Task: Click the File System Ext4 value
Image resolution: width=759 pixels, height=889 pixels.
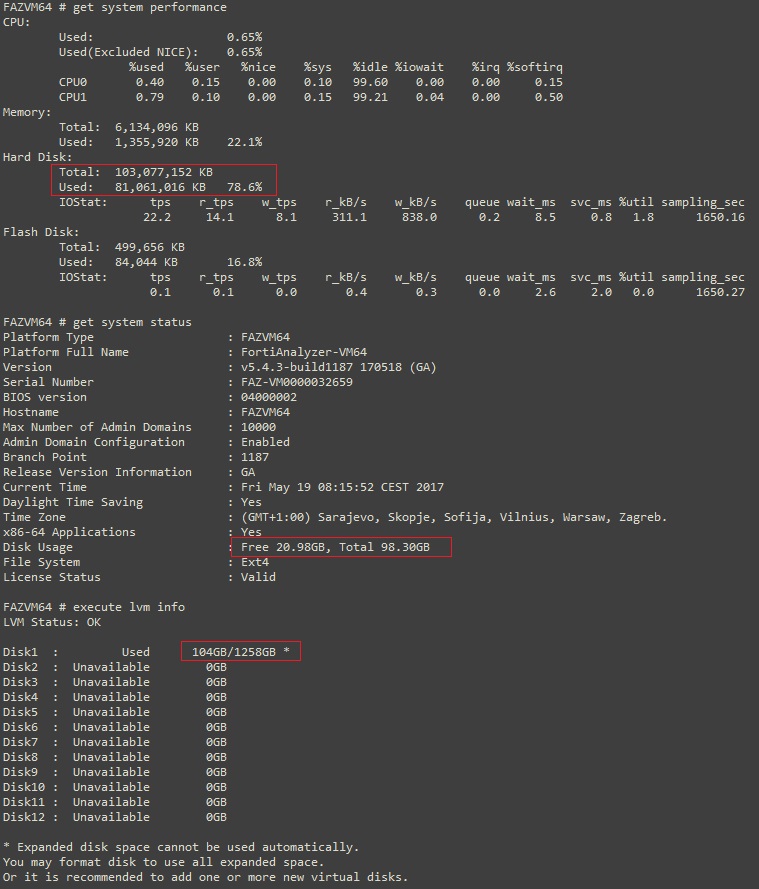Action: click(255, 562)
